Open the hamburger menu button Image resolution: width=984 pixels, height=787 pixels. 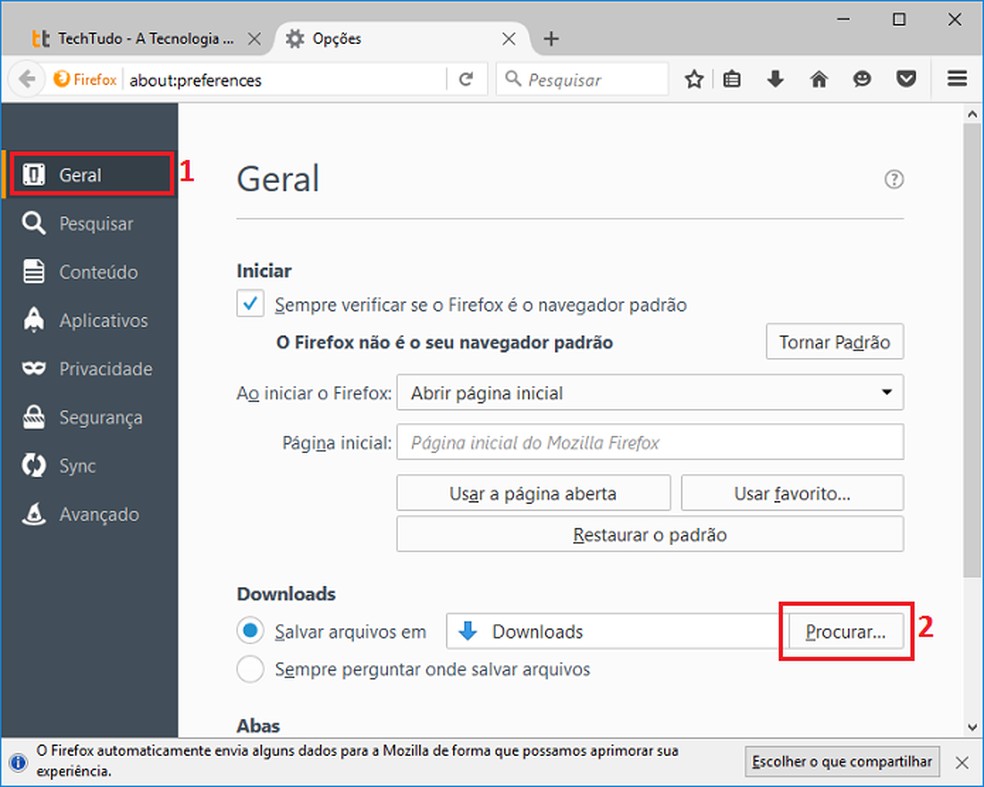click(x=956, y=79)
